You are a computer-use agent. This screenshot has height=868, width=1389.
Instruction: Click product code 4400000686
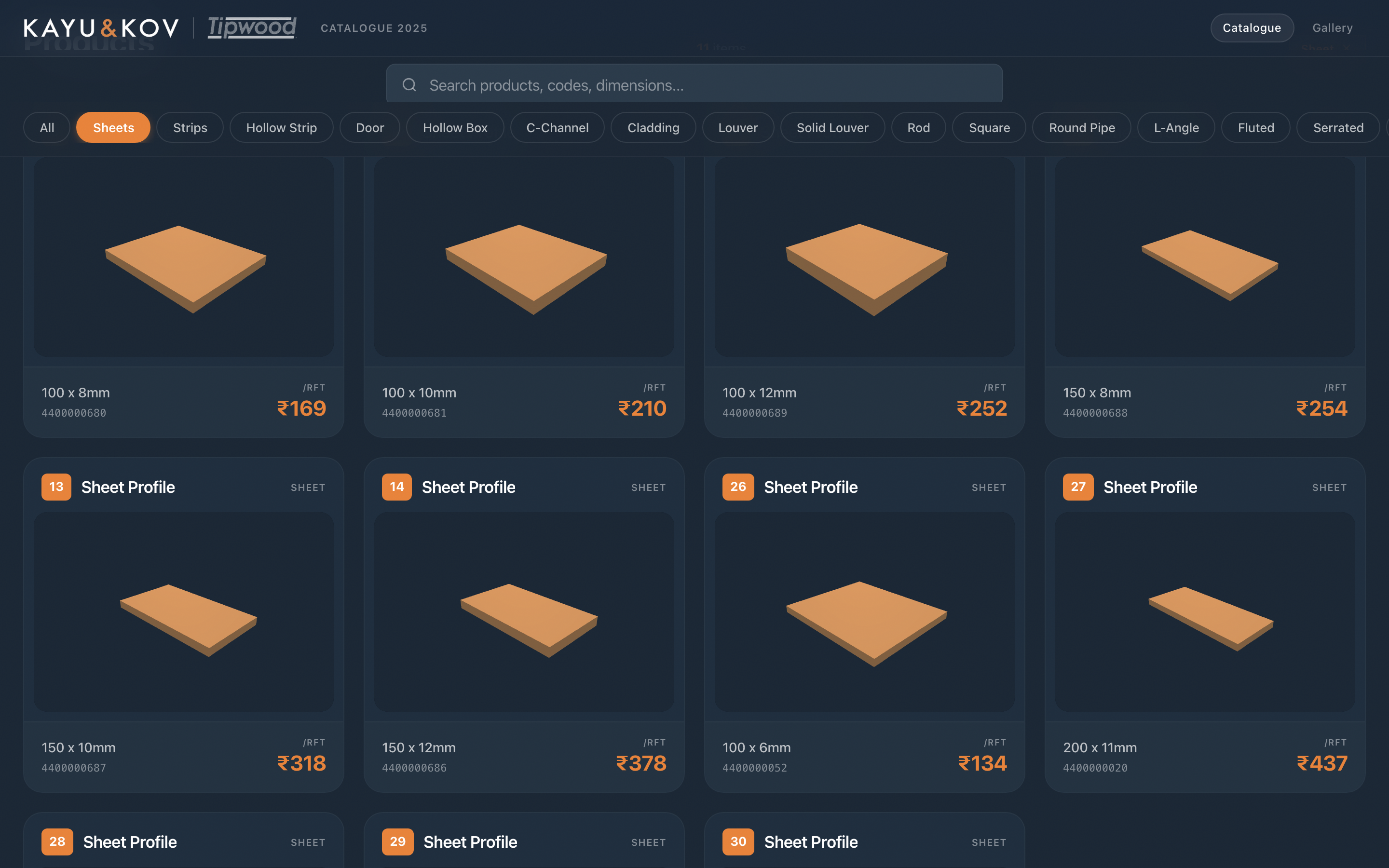point(414,768)
